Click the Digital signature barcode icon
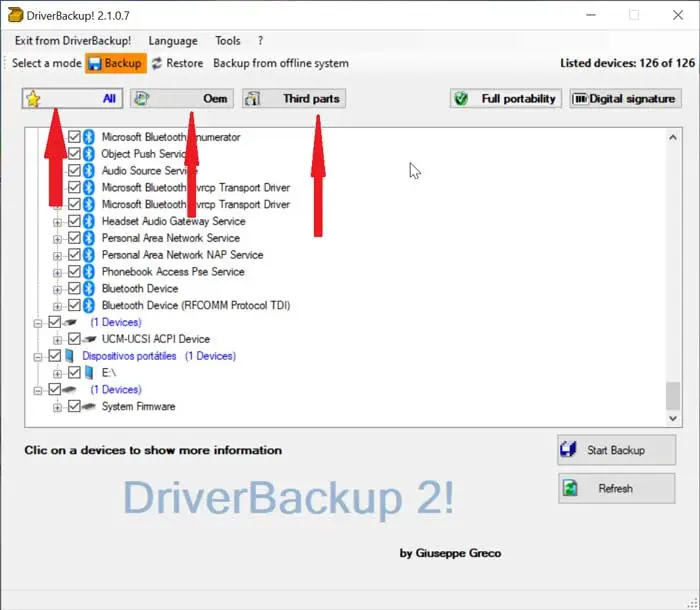 click(580, 98)
